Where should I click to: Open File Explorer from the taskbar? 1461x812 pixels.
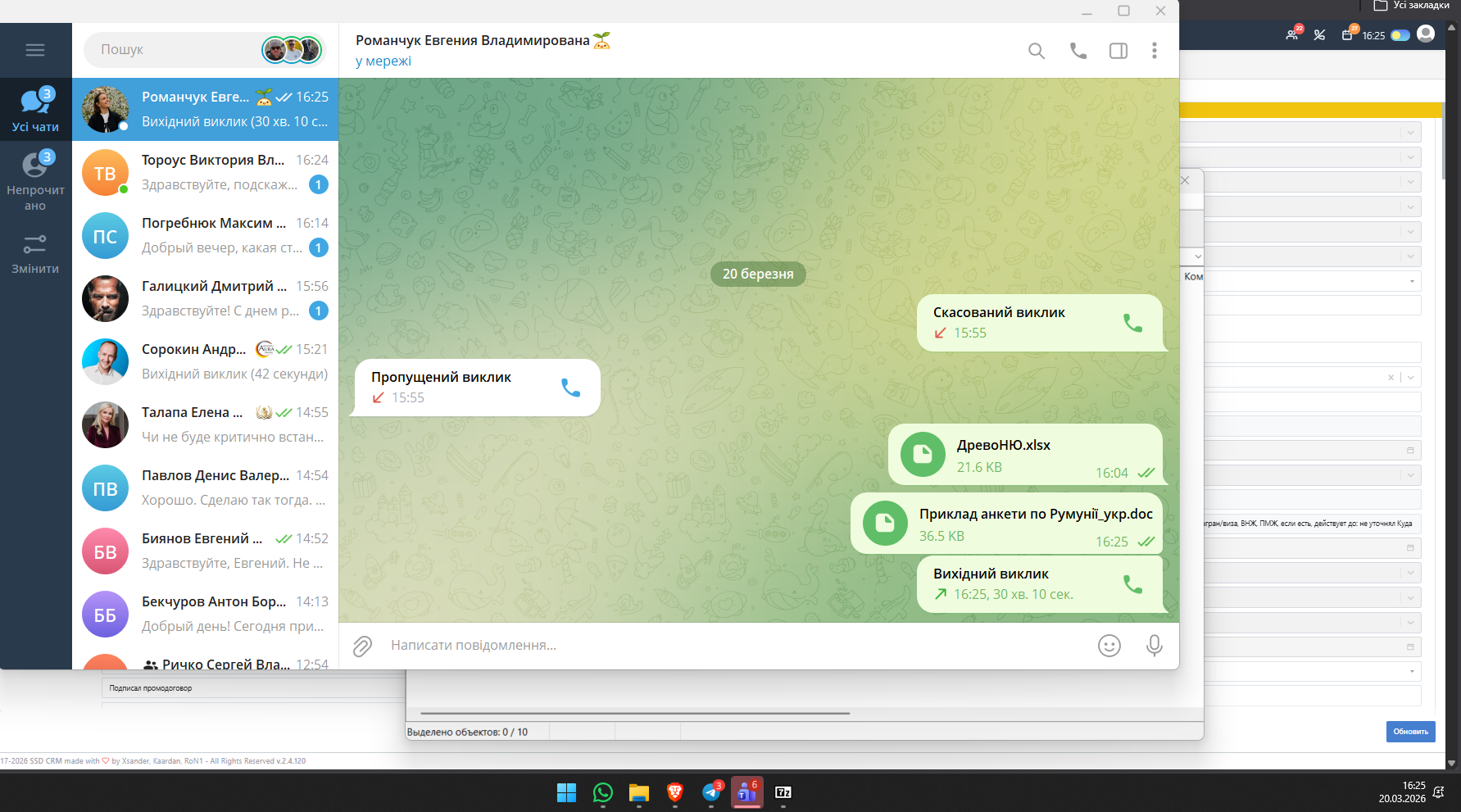click(x=639, y=792)
